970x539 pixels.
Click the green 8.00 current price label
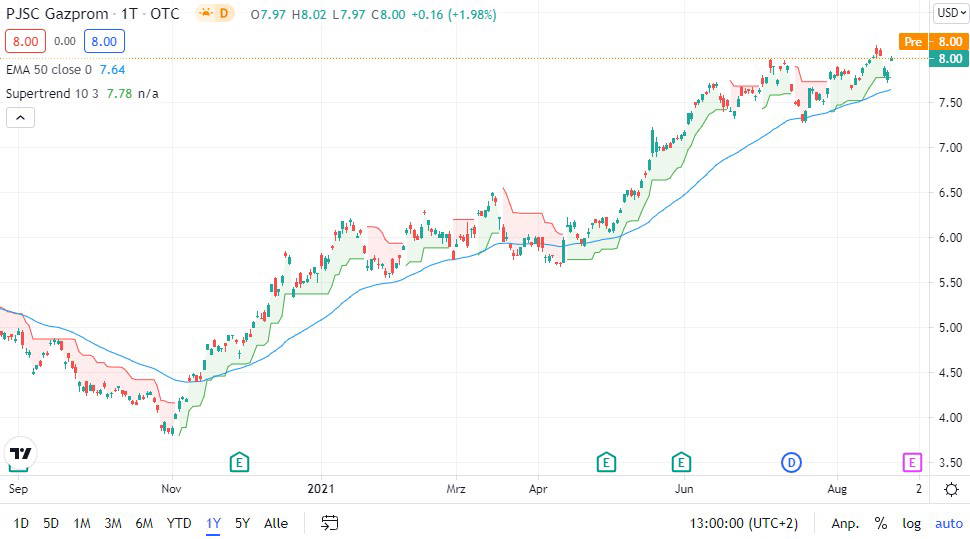pyautogui.click(x=950, y=59)
